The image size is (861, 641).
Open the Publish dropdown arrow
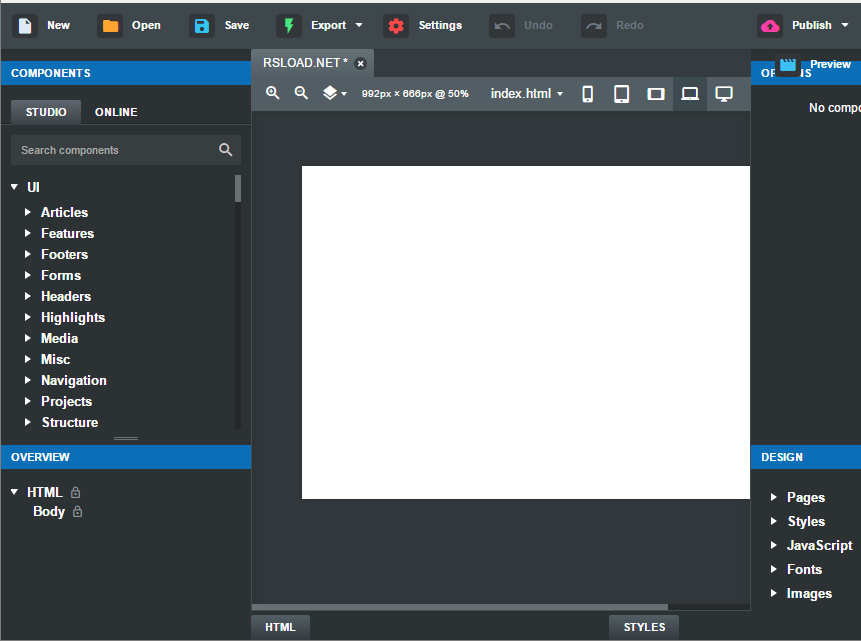pos(845,25)
